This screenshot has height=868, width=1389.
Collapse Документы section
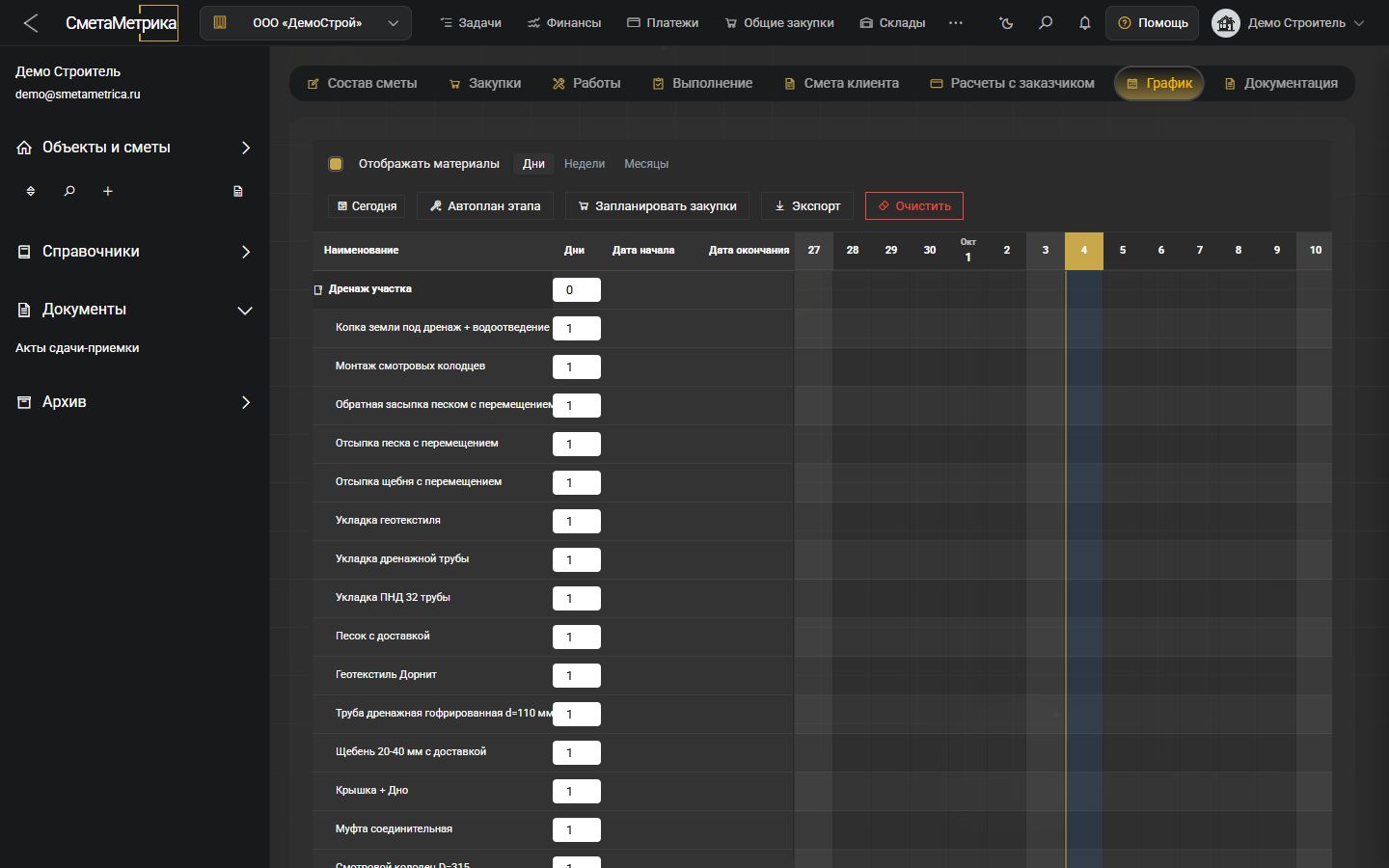(x=135, y=310)
